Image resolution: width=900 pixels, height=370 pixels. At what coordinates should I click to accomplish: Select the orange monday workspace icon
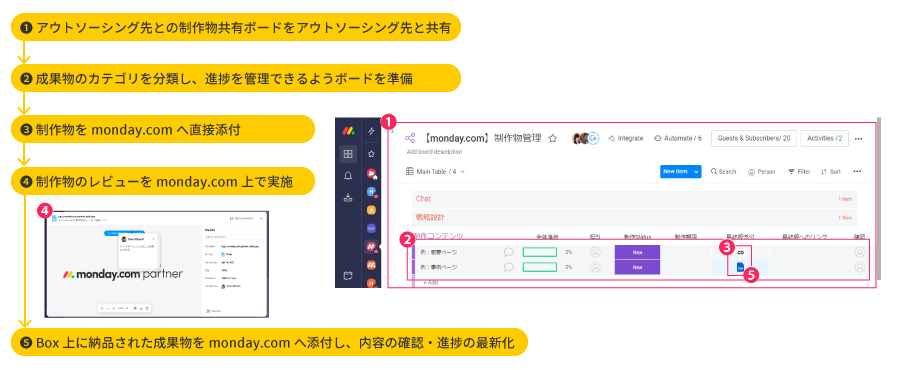point(371,265)
